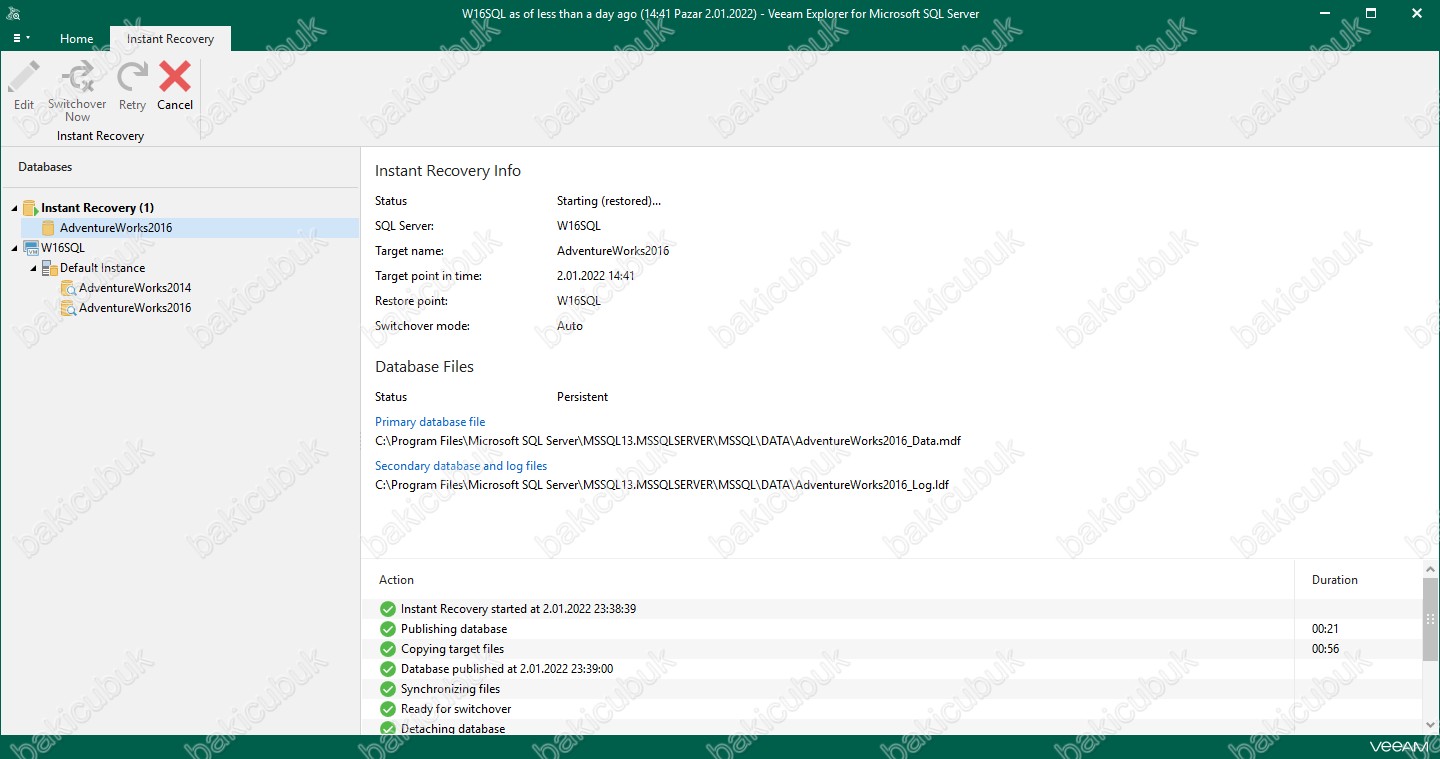This screenshot has width=1440, height=759.
Task: Click the Default Instance icon
Action: point(49,268)
